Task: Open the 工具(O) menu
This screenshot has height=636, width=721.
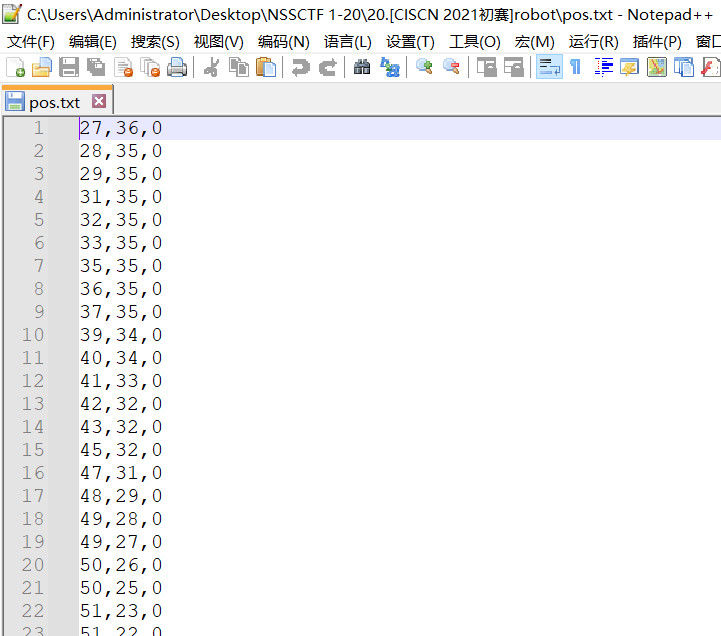Action: [475, 42]
